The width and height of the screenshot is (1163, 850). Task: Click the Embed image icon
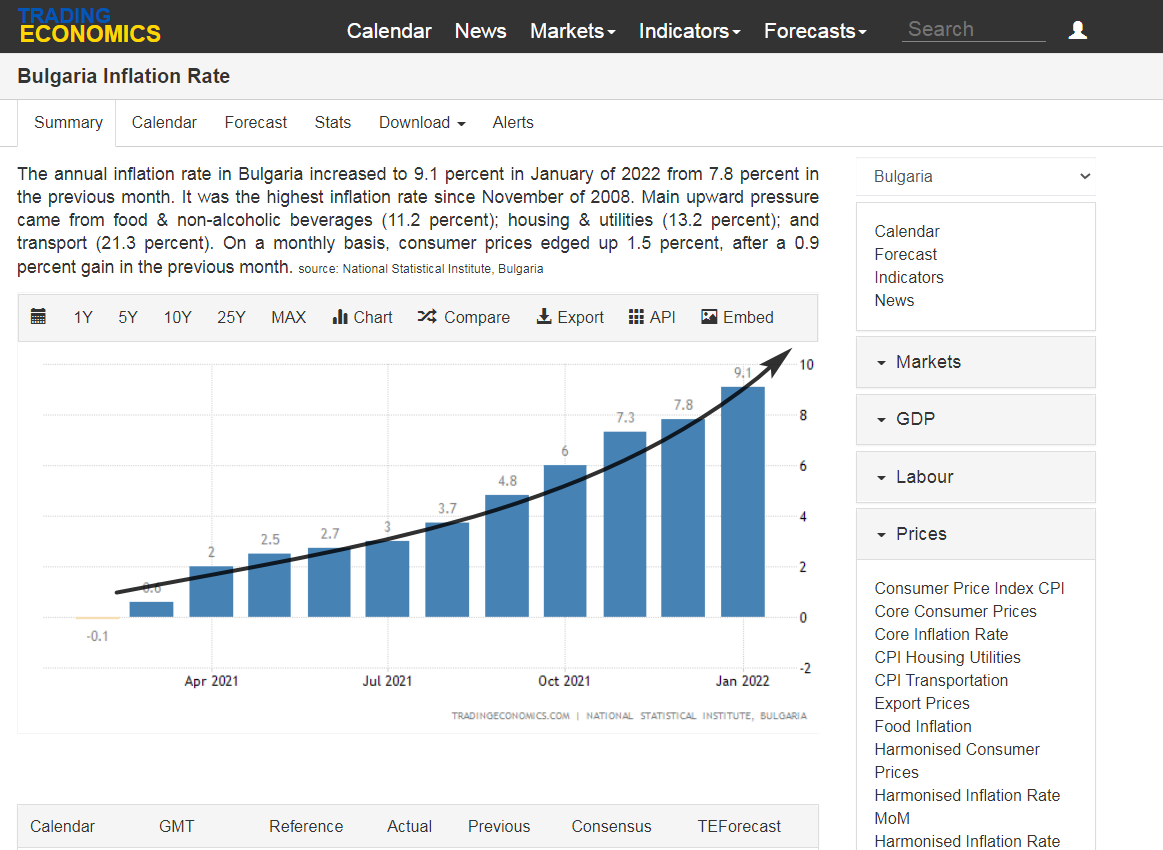click(709, 317)
